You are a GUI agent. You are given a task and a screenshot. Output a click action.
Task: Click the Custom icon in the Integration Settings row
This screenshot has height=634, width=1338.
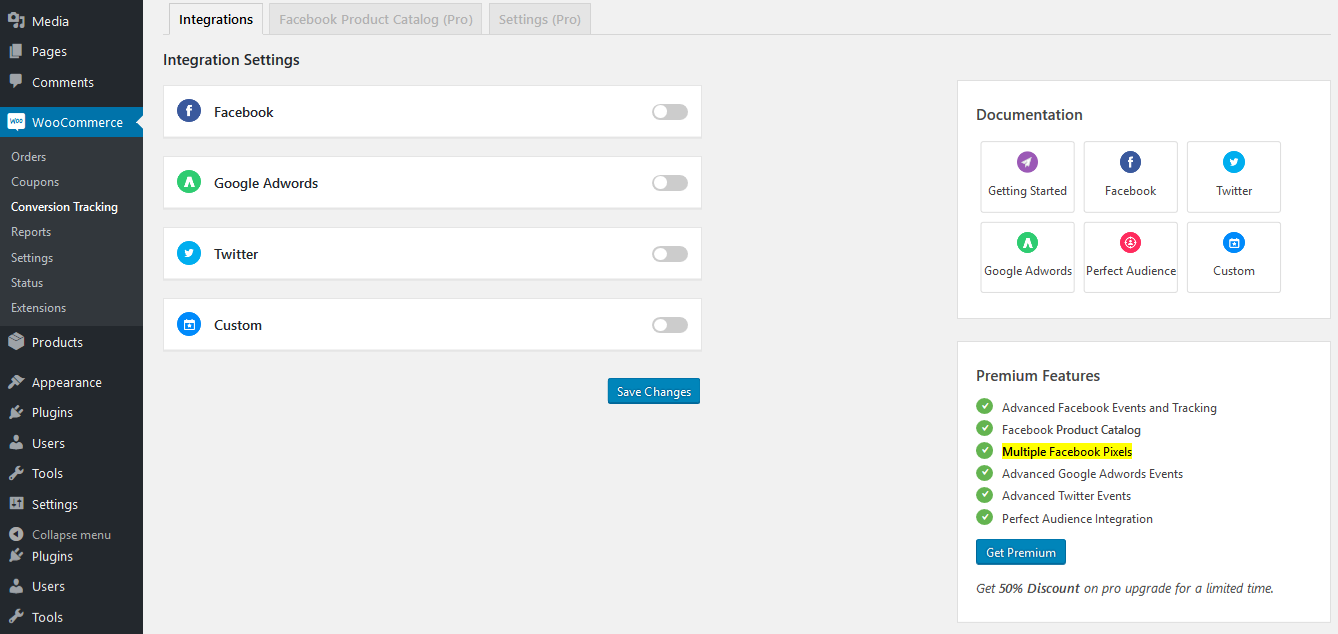[189, 324]
